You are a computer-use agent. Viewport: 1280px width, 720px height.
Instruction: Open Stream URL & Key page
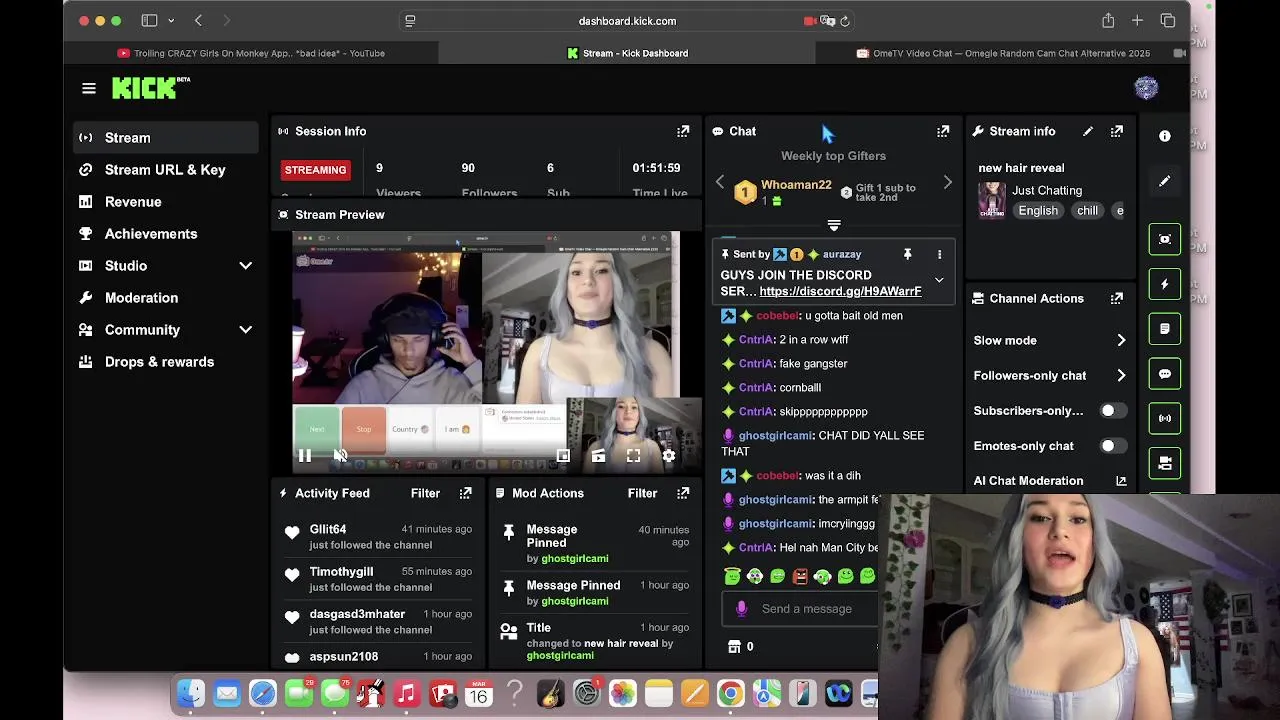[166, 169]
